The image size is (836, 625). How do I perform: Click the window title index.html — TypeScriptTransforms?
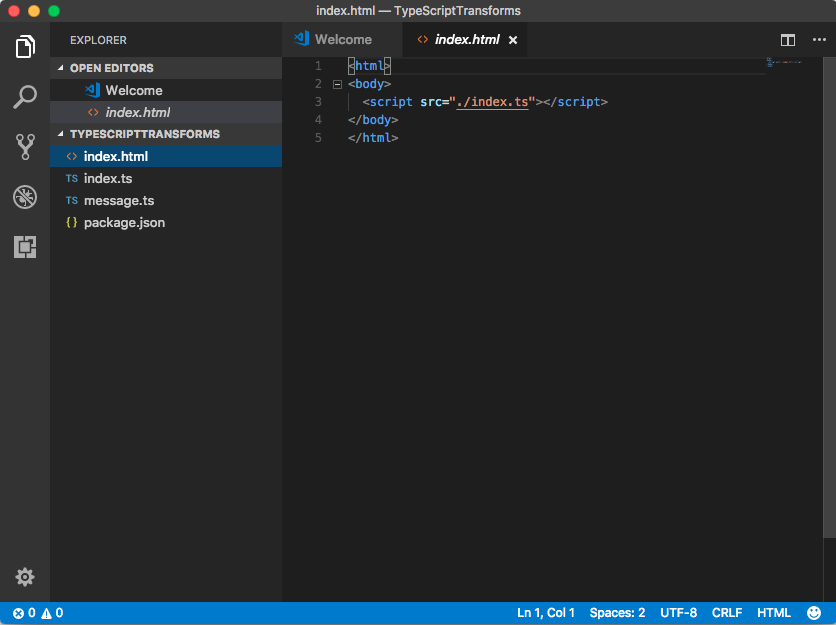pyautogui.click(x=418, y=11)
